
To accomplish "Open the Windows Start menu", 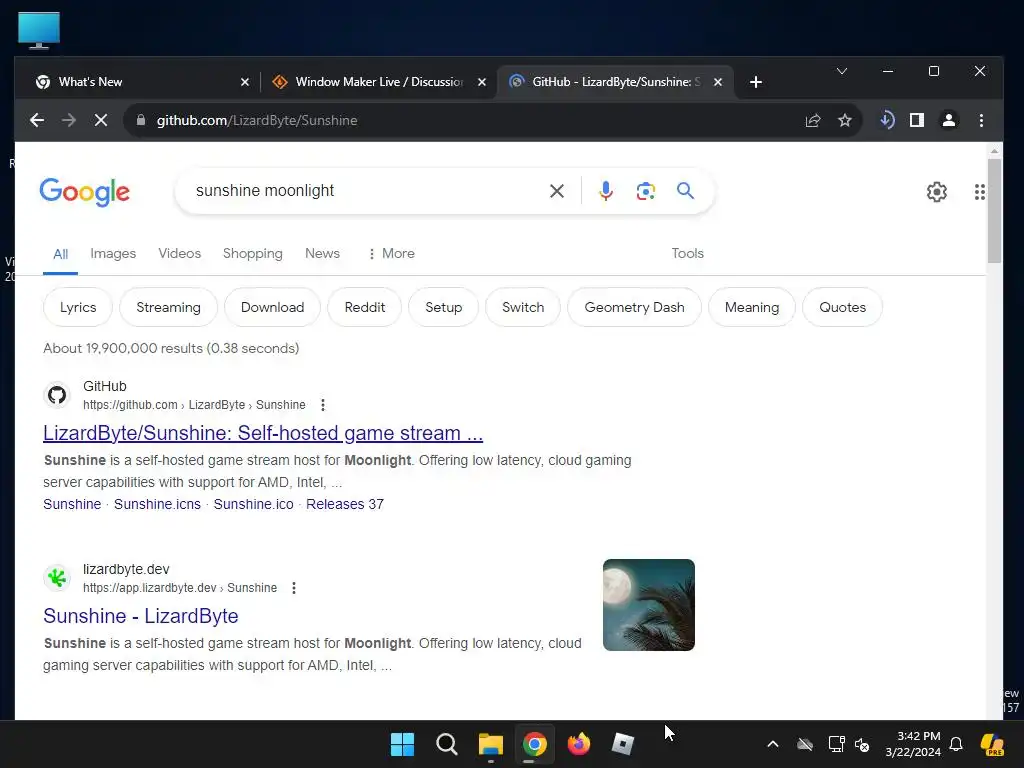I will [402, 744].
